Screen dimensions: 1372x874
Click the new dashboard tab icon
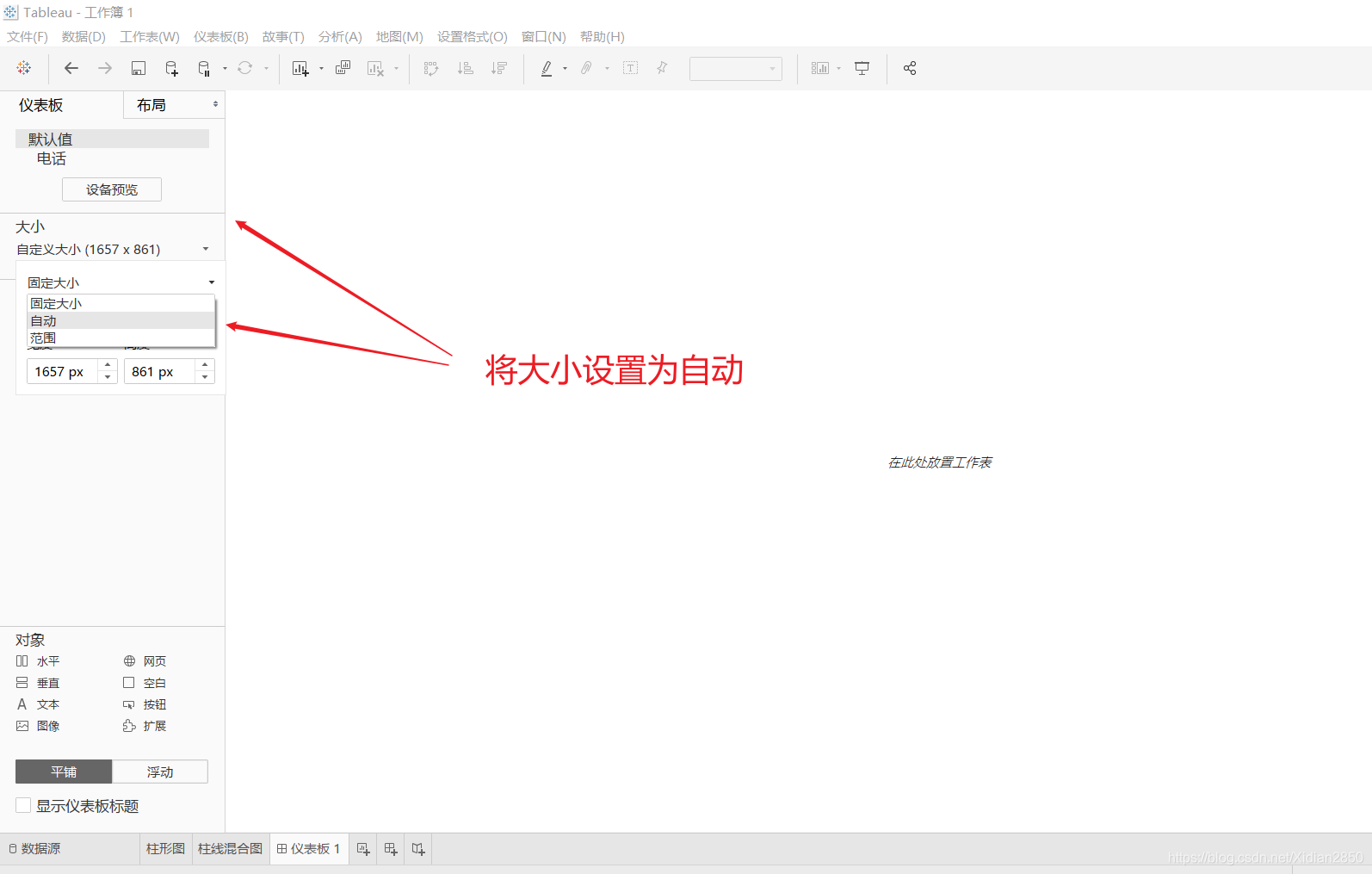click(391, 849)
